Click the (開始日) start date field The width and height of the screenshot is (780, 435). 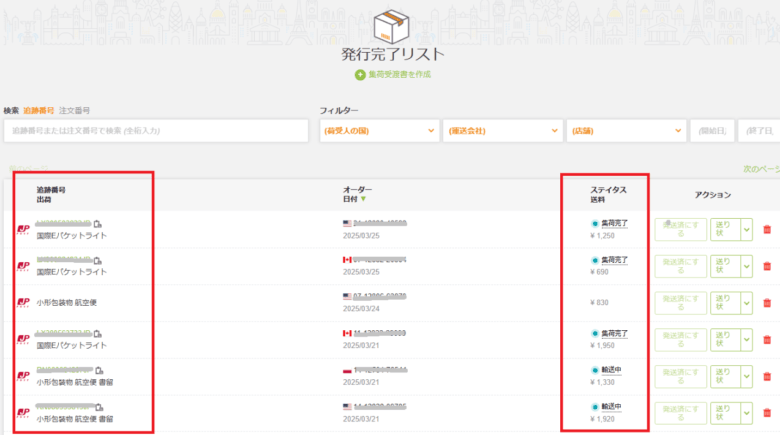tap(712, 131)
